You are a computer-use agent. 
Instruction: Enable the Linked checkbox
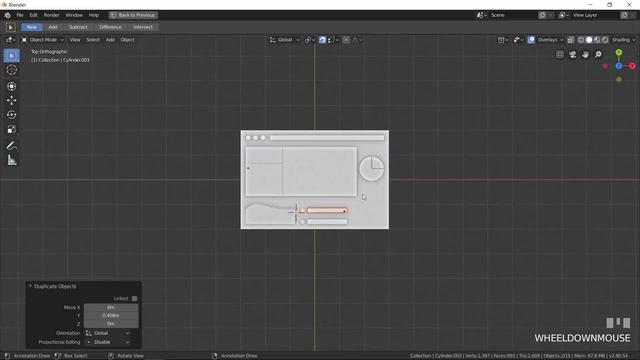click(134, 298)
